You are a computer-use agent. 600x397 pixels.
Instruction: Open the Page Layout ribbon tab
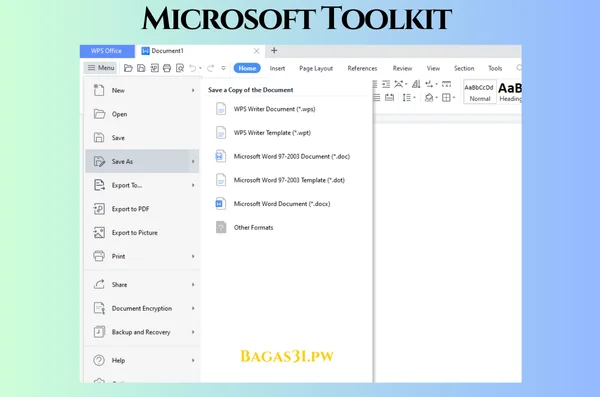click(x=316, y=68)
